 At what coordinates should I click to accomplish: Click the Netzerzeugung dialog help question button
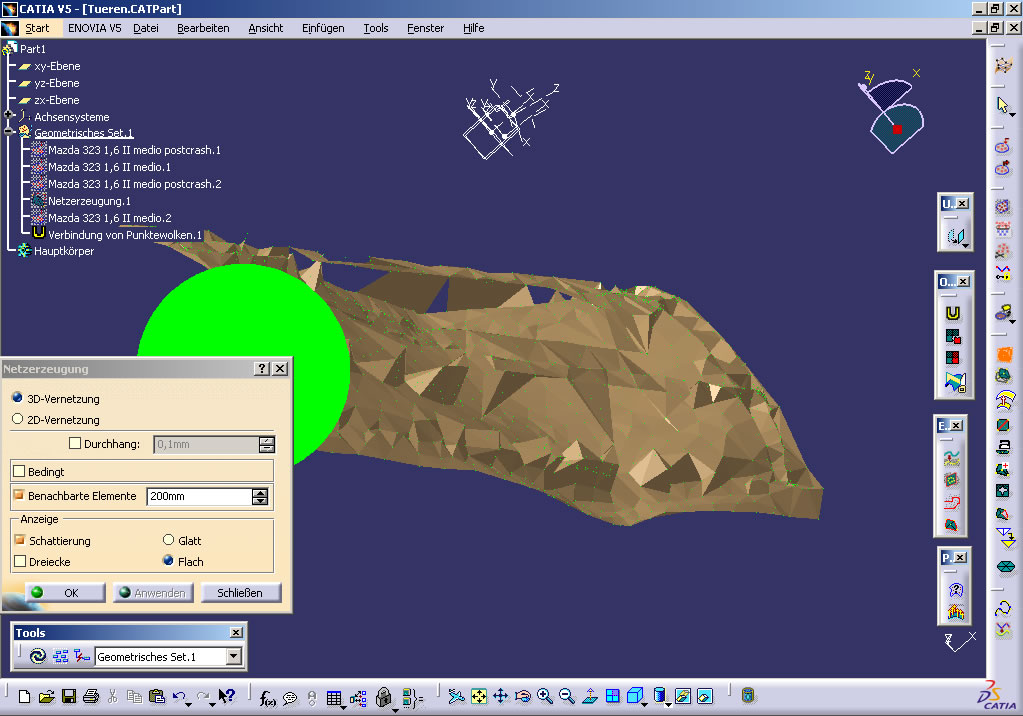pos(261,368)
